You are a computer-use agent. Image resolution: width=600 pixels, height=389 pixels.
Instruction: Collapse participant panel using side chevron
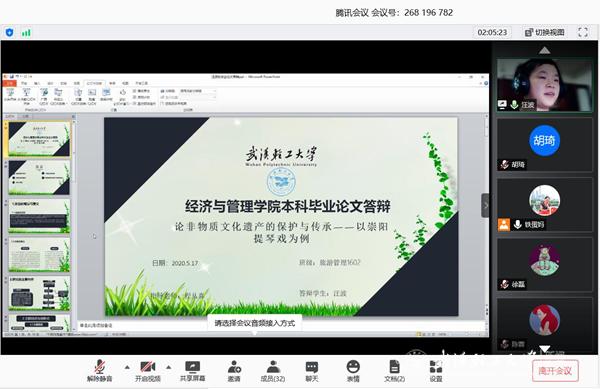pos(485,205)
